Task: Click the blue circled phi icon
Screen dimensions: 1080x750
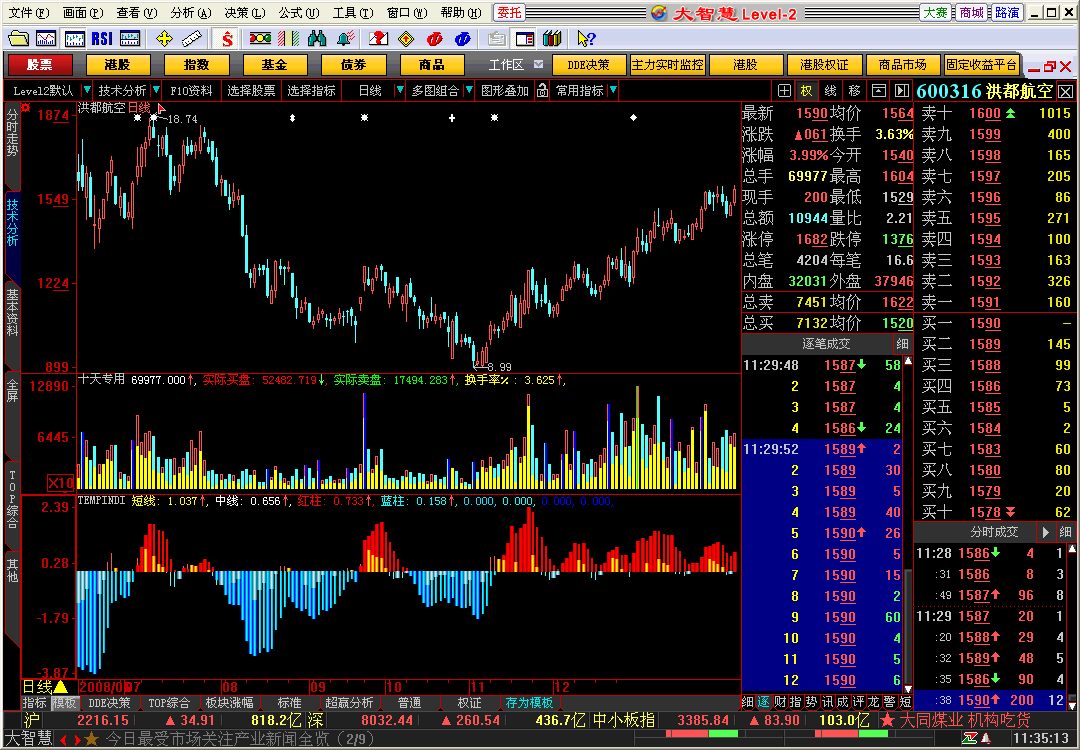Action: tap(463, 39)
